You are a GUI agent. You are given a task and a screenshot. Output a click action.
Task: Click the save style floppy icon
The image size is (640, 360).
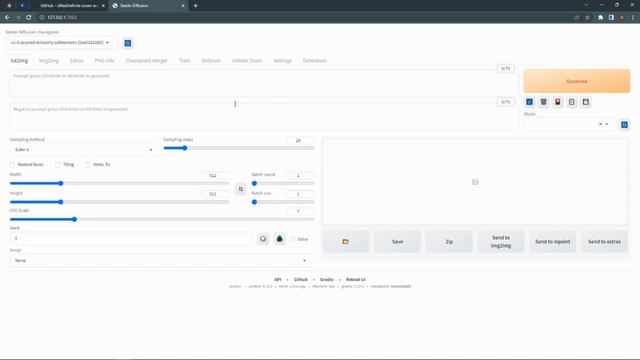coord(586,102)
